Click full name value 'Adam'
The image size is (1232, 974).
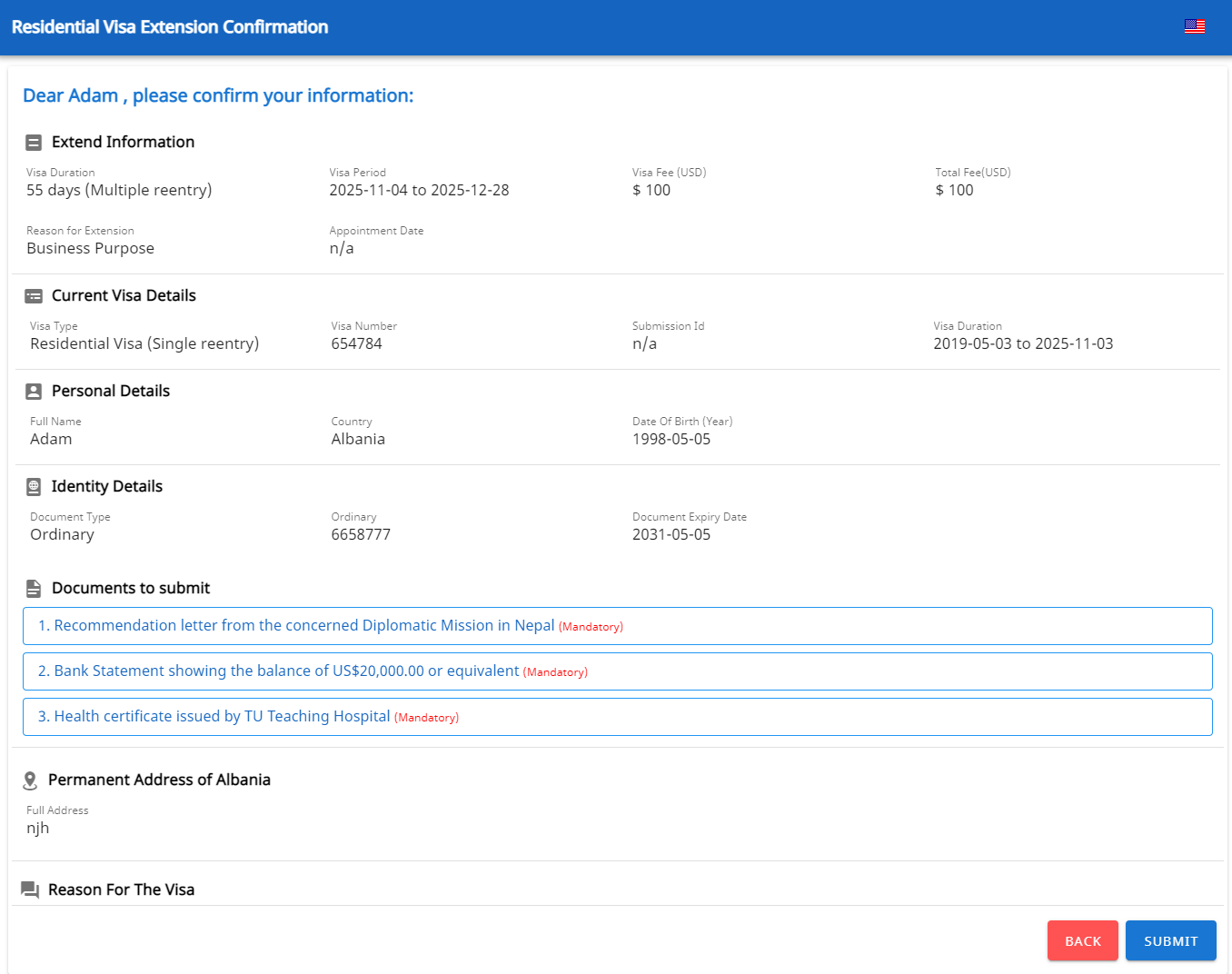[51, 439]
